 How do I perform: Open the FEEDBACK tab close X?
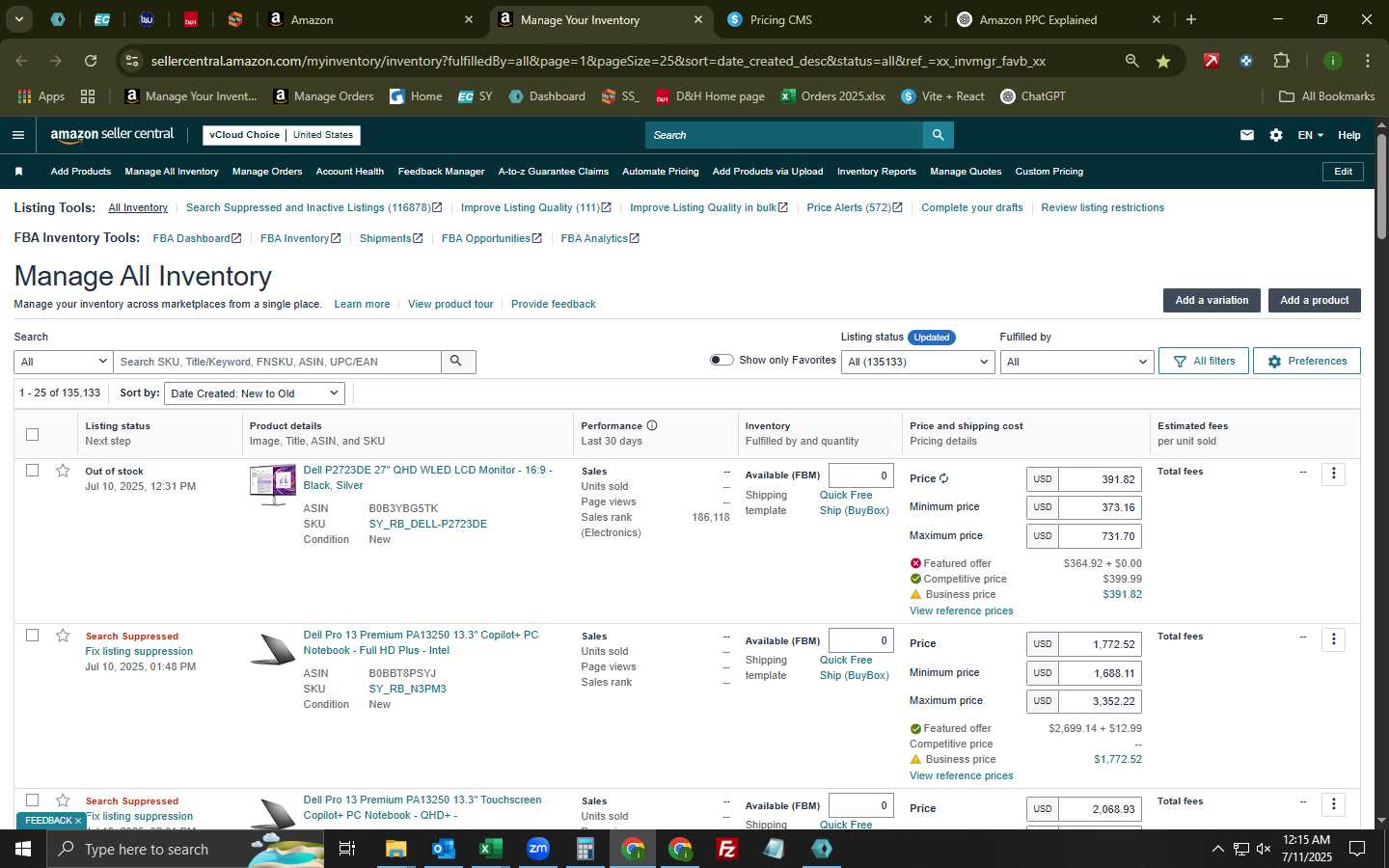tap(78, 821)
